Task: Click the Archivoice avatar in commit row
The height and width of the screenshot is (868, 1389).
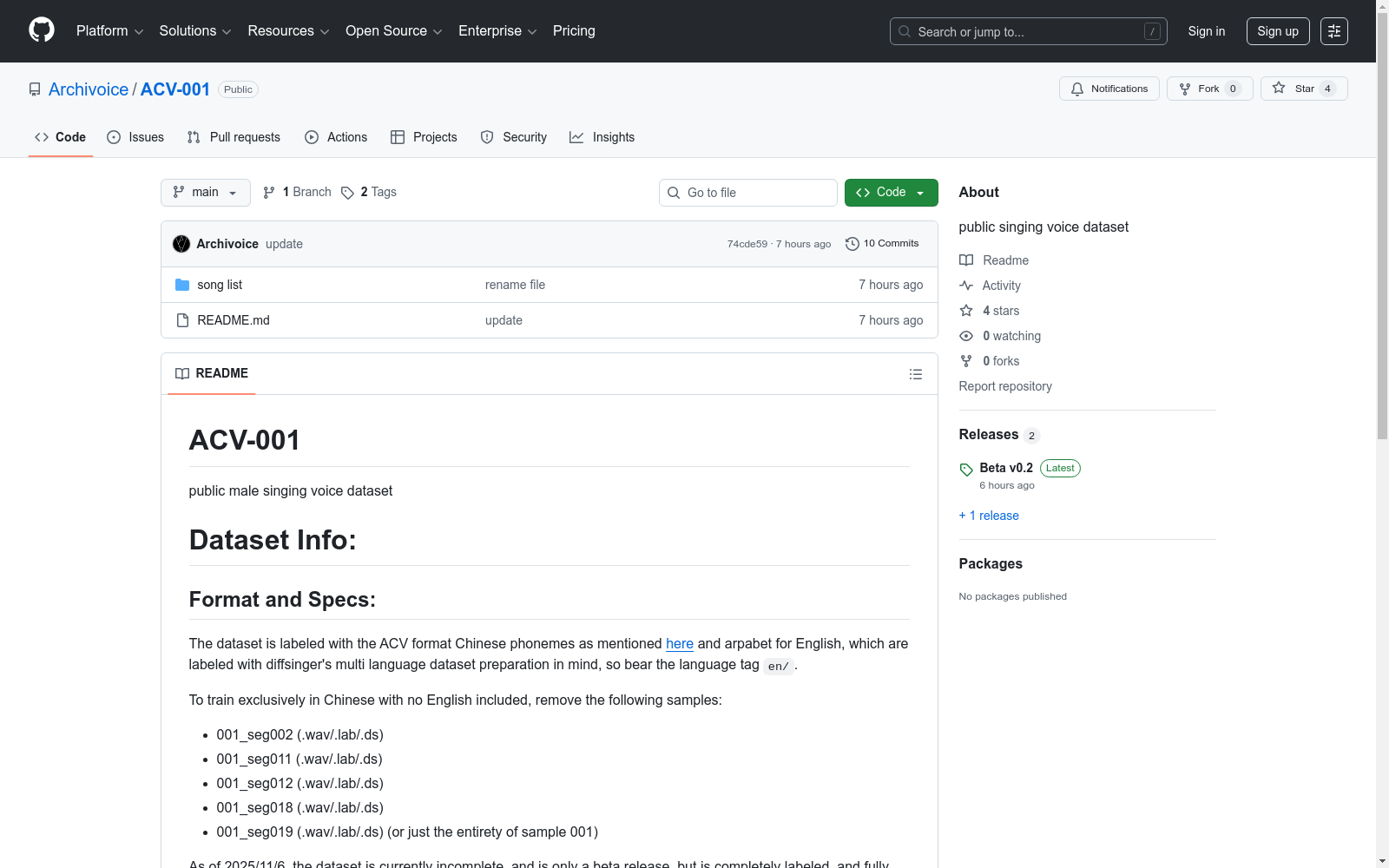Action: (181, 244)
